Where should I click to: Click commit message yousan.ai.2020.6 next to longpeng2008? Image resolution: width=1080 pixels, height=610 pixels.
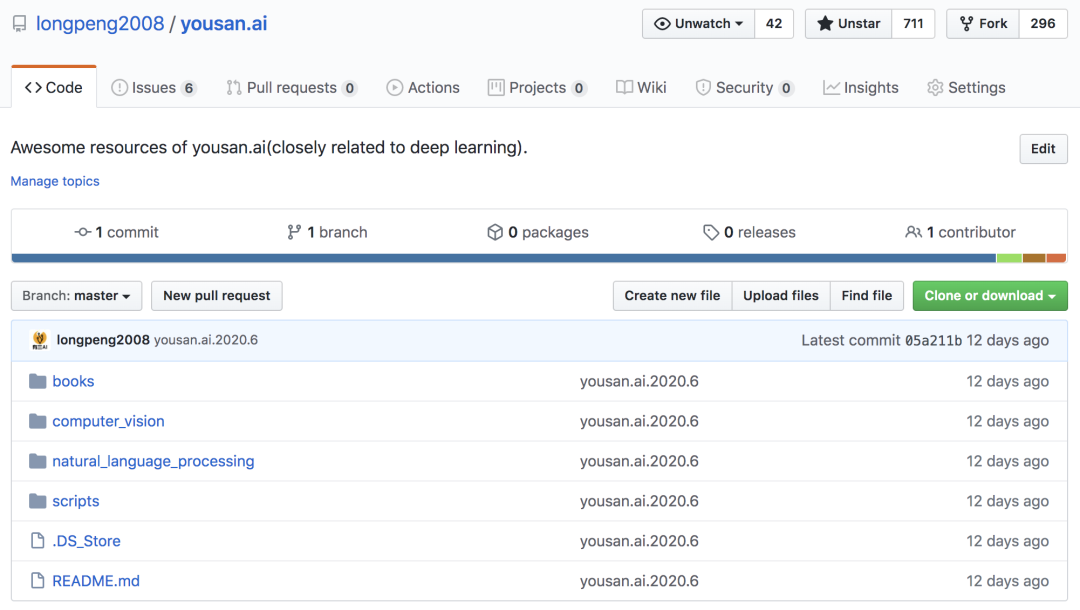pyautogui.click(x=206, y=340)
